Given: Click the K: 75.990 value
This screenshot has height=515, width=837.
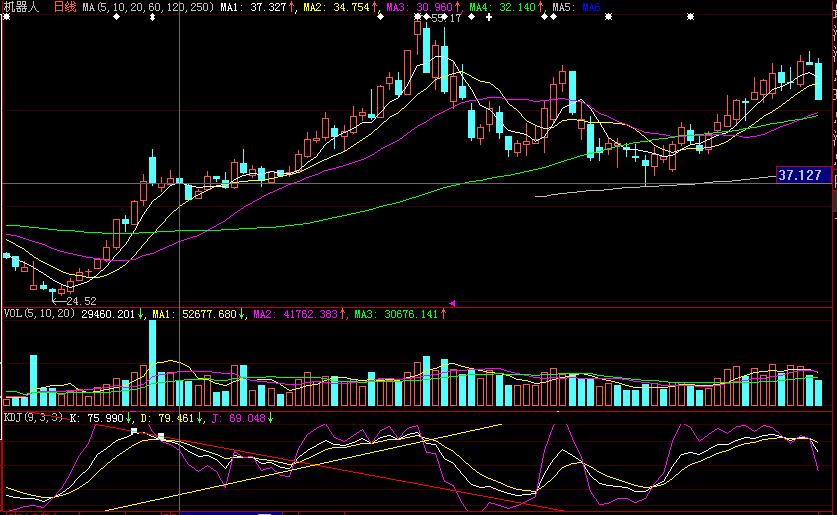Looking at the screenshot, I should [x=97, y=418].
